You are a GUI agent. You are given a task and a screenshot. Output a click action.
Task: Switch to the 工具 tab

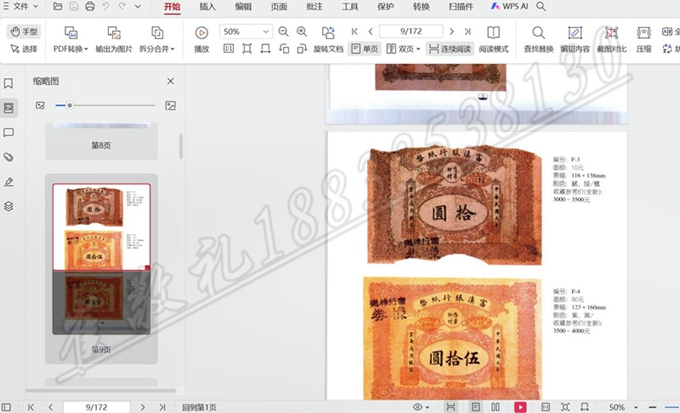pyautogui.click(x=350, y=7)
